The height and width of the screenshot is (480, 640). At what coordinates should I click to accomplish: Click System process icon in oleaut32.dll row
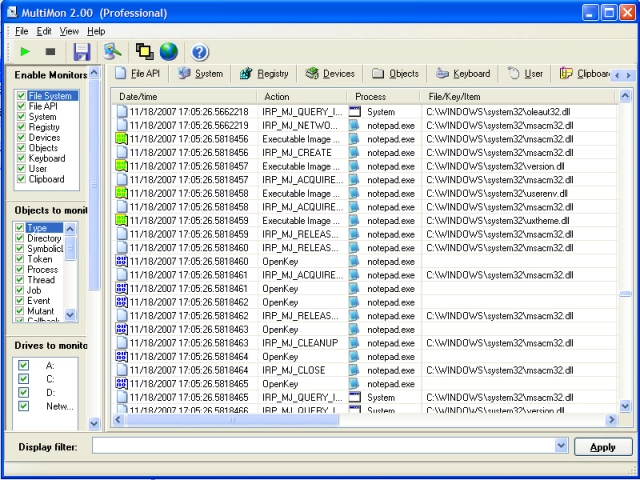pos(355,112)
